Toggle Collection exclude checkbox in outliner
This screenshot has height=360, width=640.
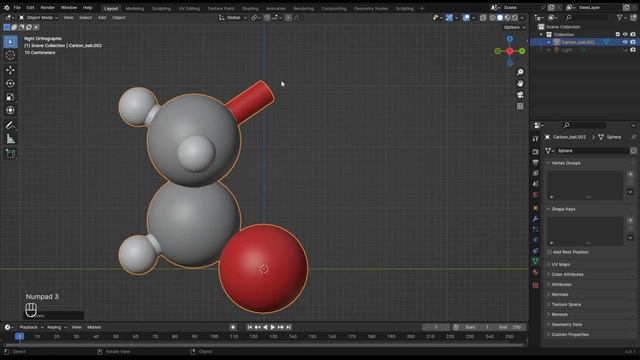click(x=618, y=34)
